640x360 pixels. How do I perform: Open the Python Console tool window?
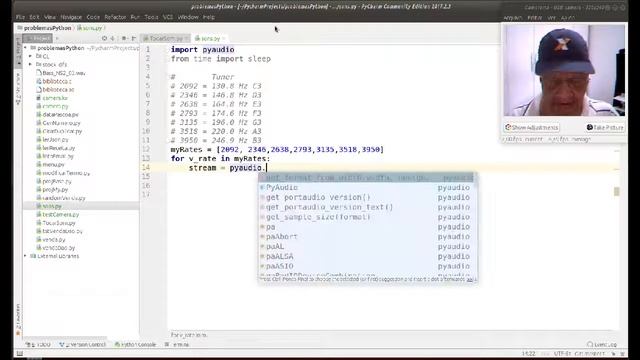(136, 344)
